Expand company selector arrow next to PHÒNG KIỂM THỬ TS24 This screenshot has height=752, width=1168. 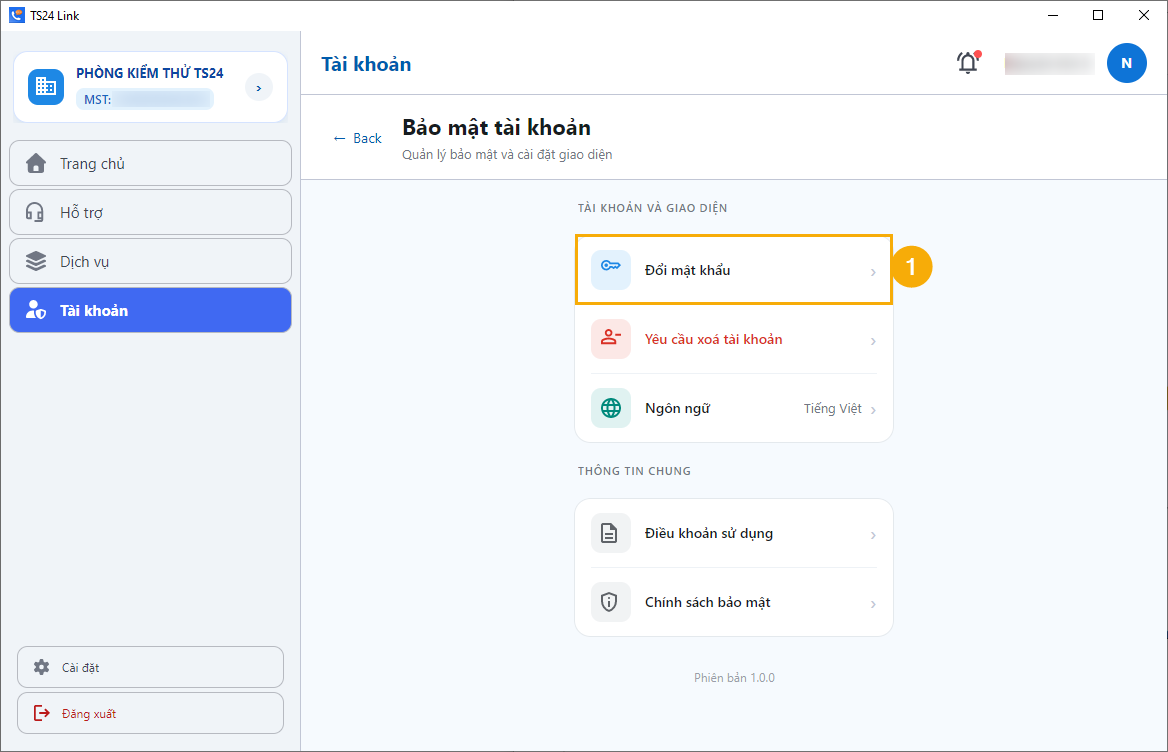click(259, 88)
